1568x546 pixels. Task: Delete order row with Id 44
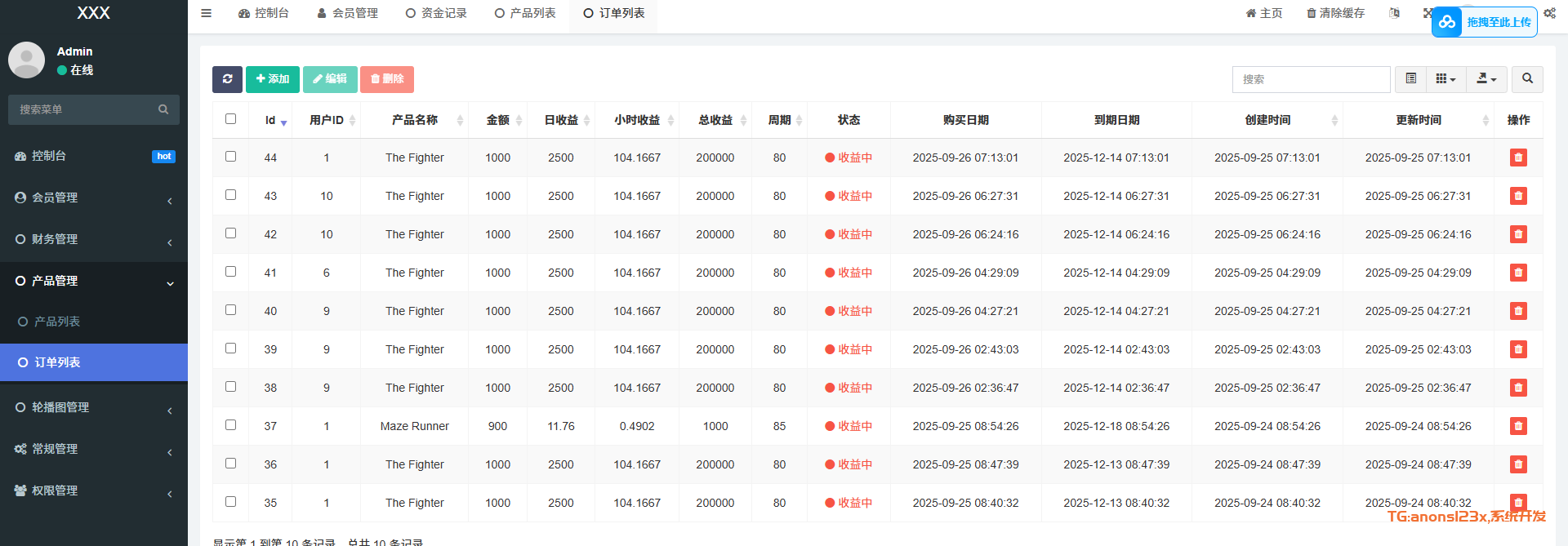click(x=1518, y=158)
